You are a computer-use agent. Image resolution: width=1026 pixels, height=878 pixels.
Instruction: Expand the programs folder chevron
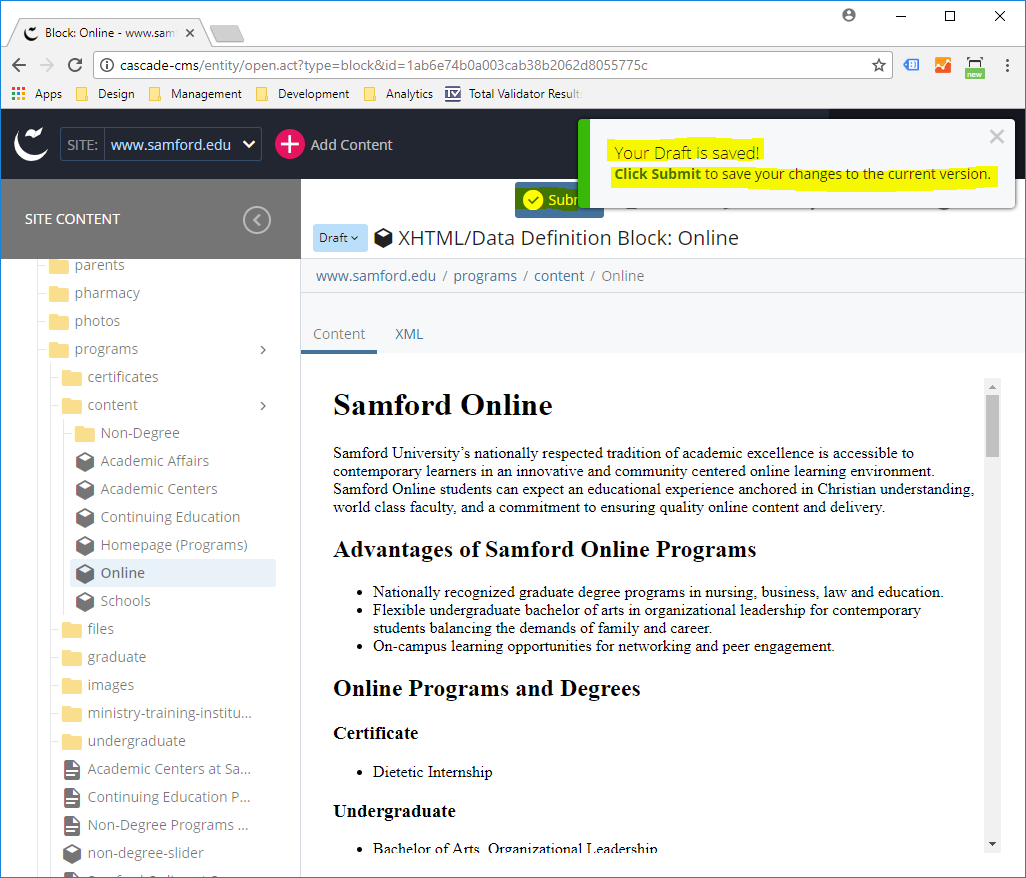(263, 350)
